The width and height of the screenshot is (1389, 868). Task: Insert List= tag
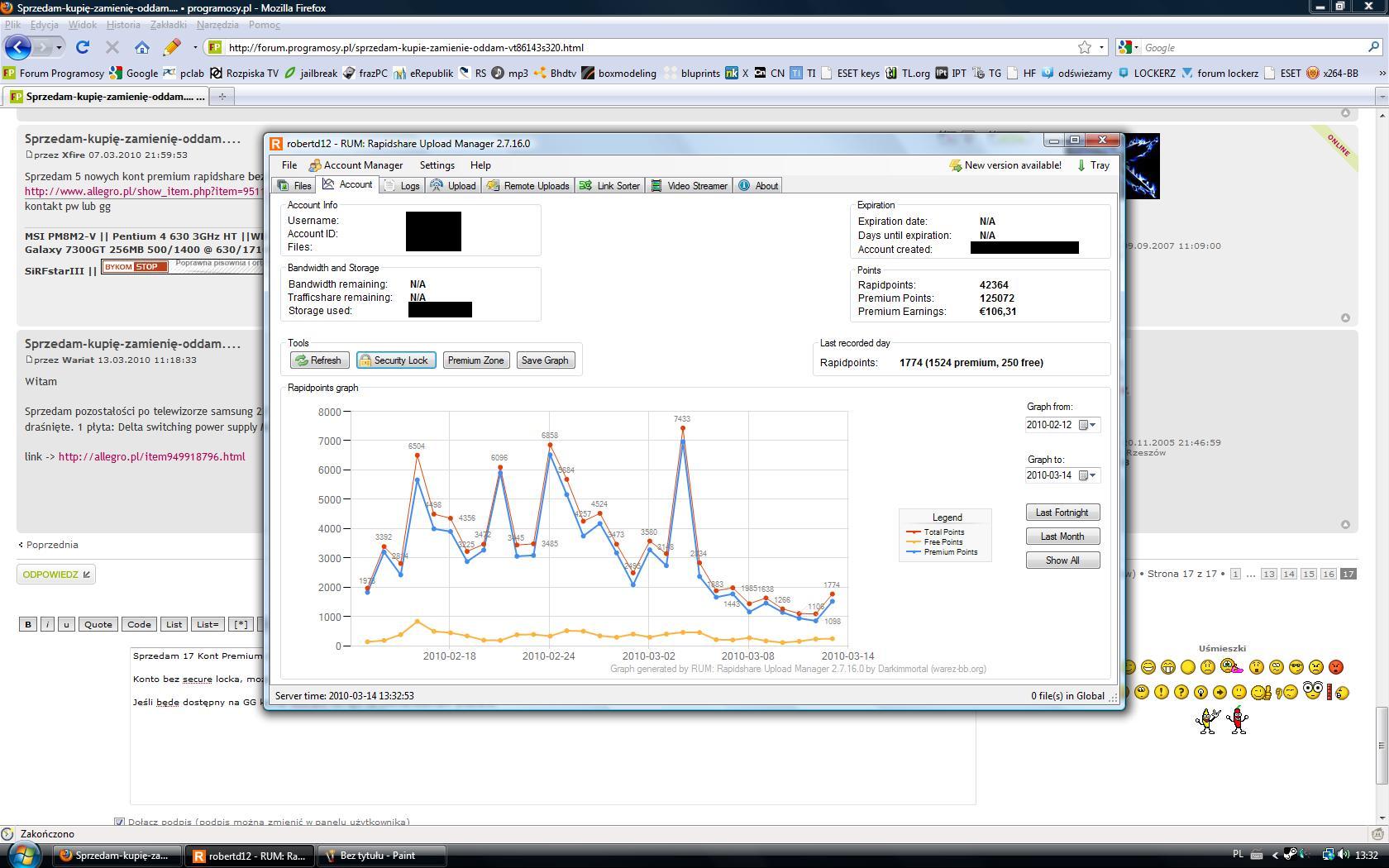click(207, 624)
